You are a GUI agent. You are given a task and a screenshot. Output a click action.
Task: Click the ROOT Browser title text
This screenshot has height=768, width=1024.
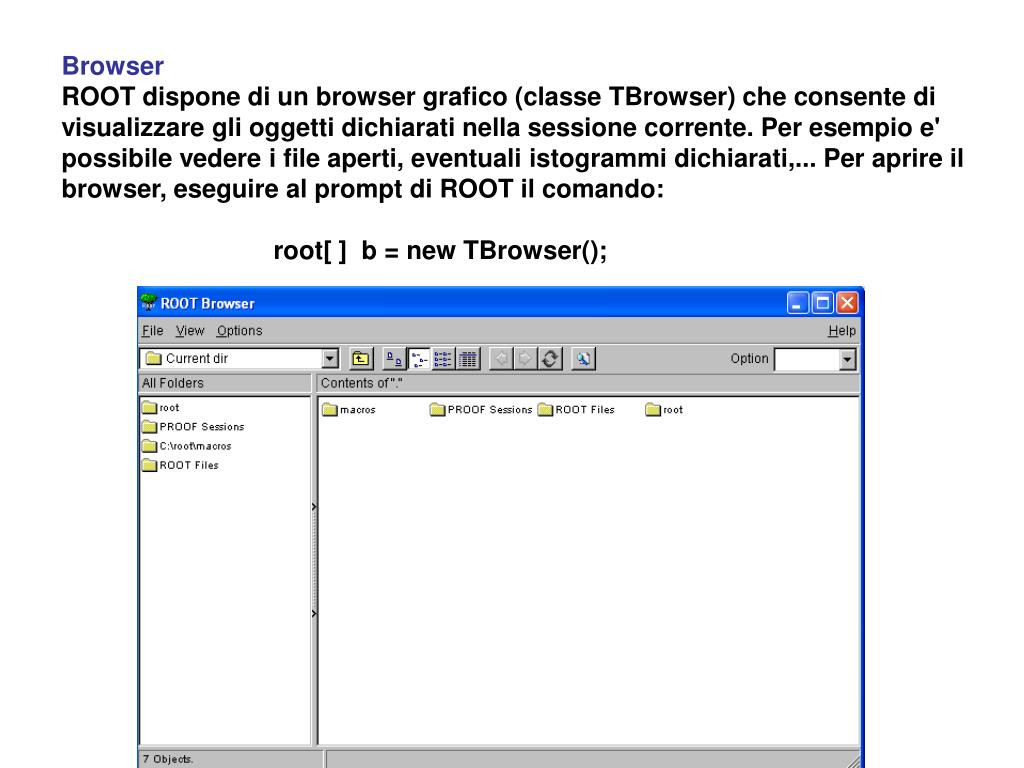point(208,303)
